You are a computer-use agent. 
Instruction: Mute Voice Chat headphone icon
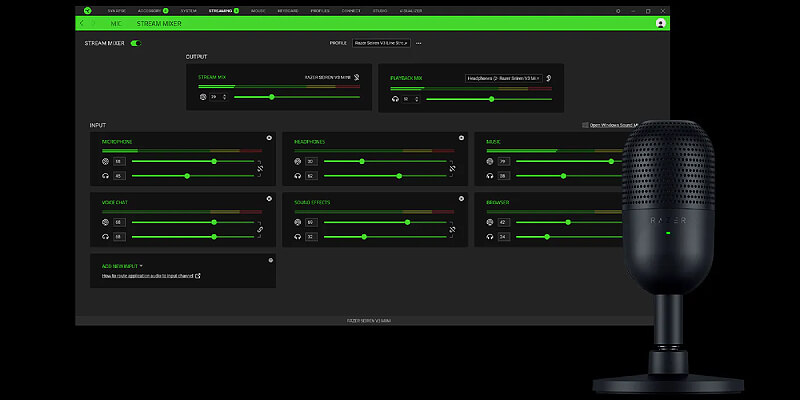tap(105, 237)
